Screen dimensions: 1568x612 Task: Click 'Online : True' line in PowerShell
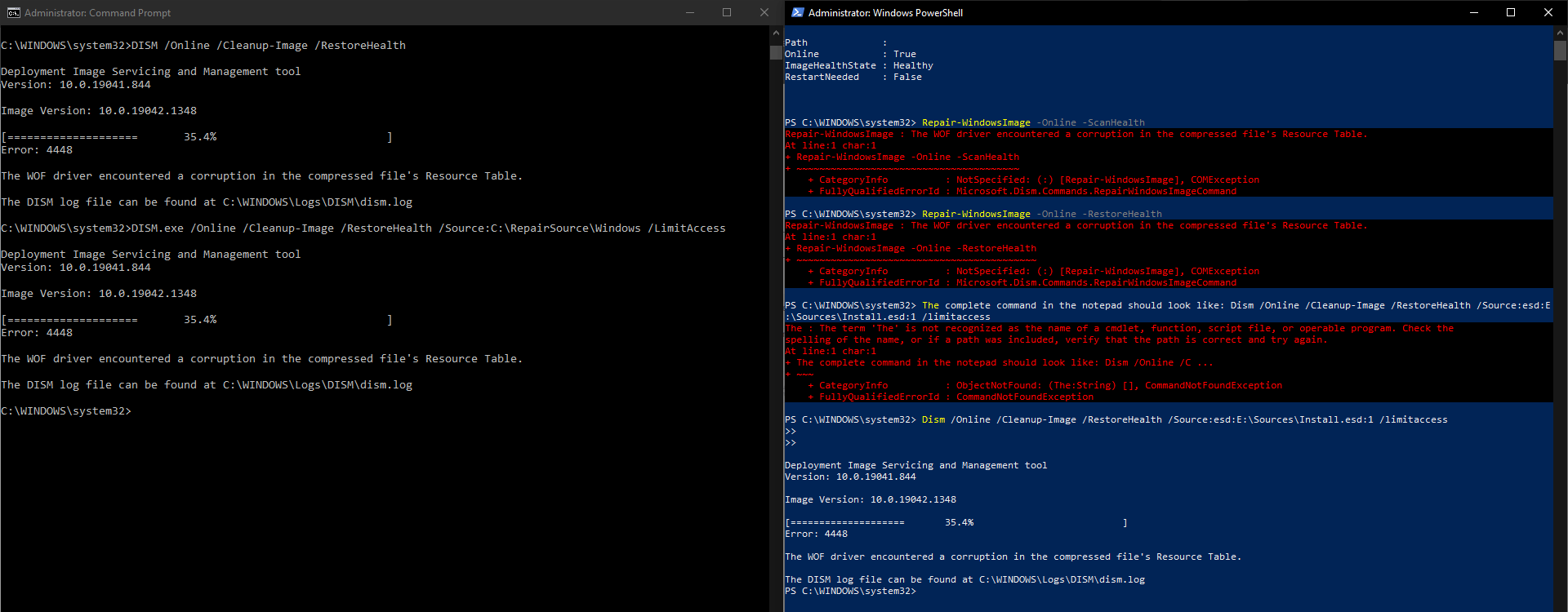pyautogui.click(x=850, y=54)
